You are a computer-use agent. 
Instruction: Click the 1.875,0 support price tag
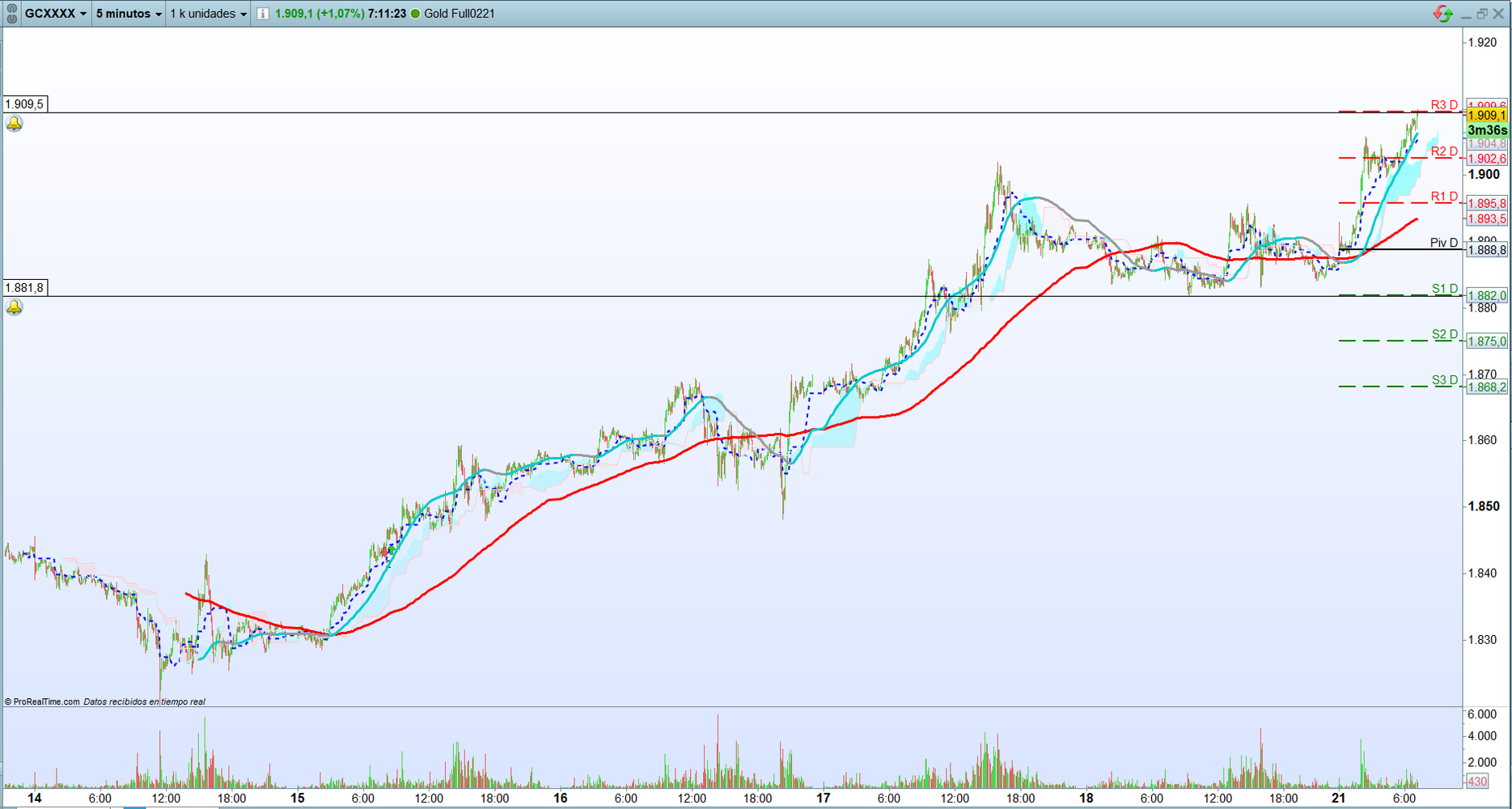[x=1487, y=341]
